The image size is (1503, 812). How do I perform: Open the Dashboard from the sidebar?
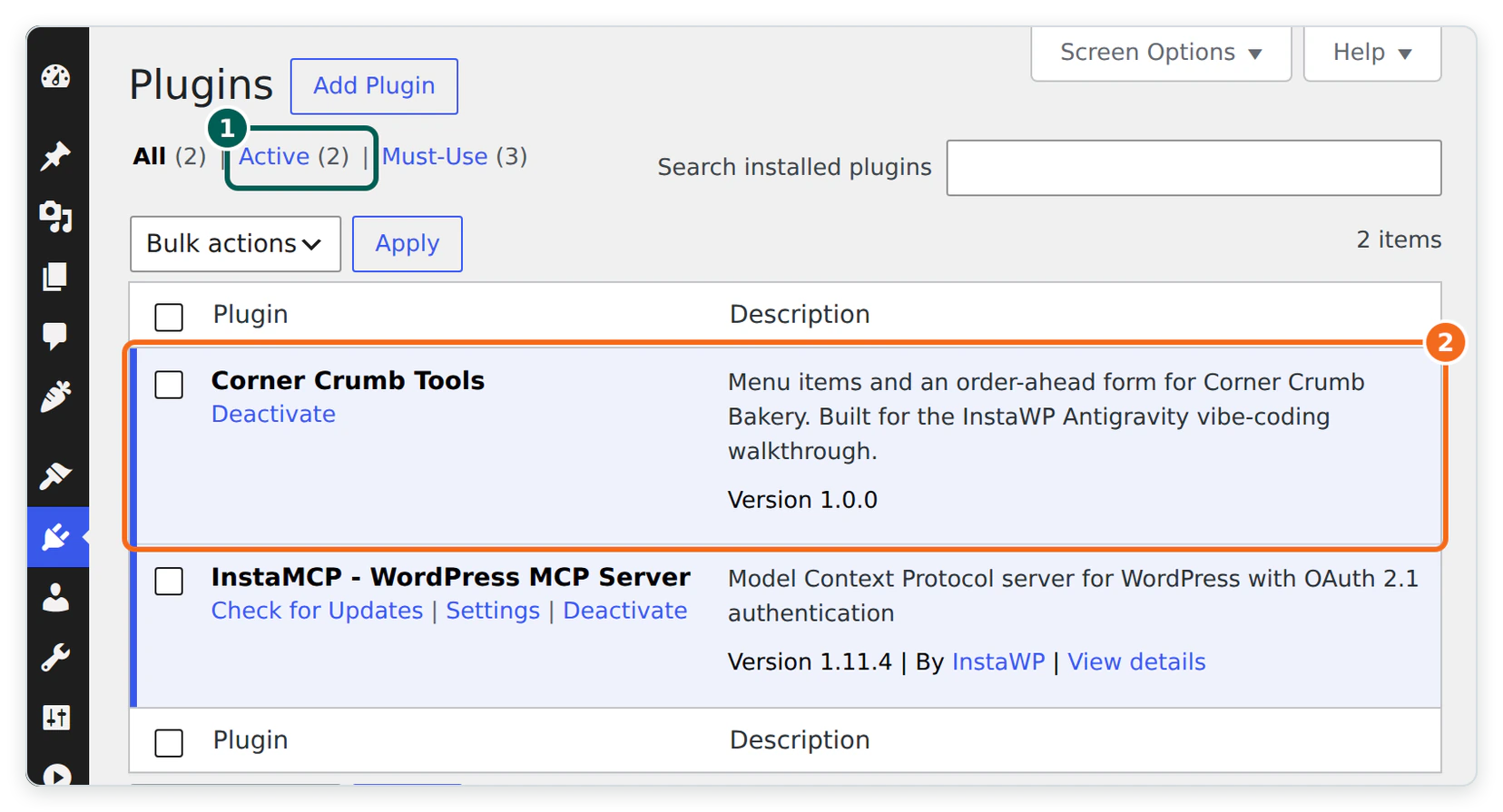pos(56,77)
